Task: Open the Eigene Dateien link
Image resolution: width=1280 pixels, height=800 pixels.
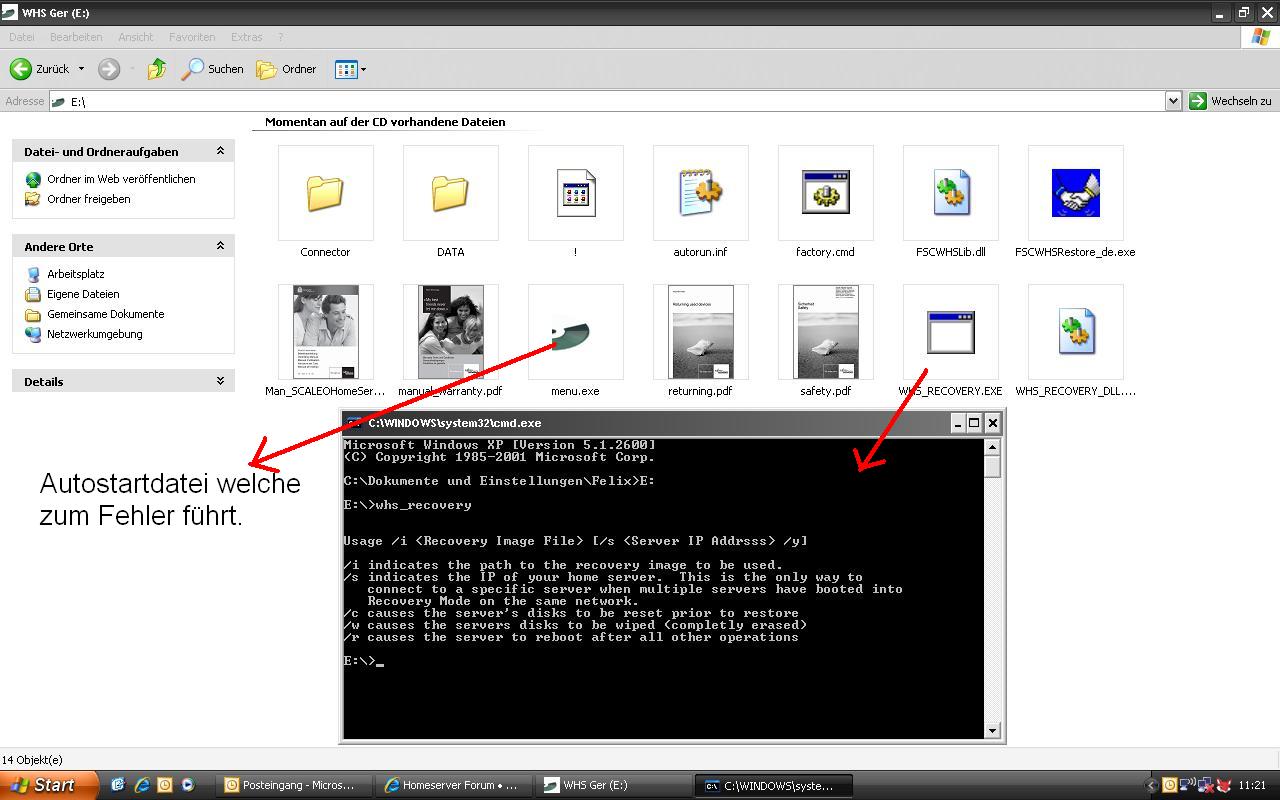Action: (x=83, y=294)
